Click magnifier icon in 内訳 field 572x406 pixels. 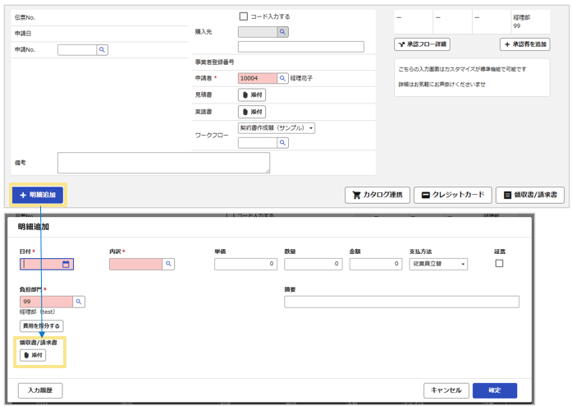pyautogui.click(x=168, y=264)
